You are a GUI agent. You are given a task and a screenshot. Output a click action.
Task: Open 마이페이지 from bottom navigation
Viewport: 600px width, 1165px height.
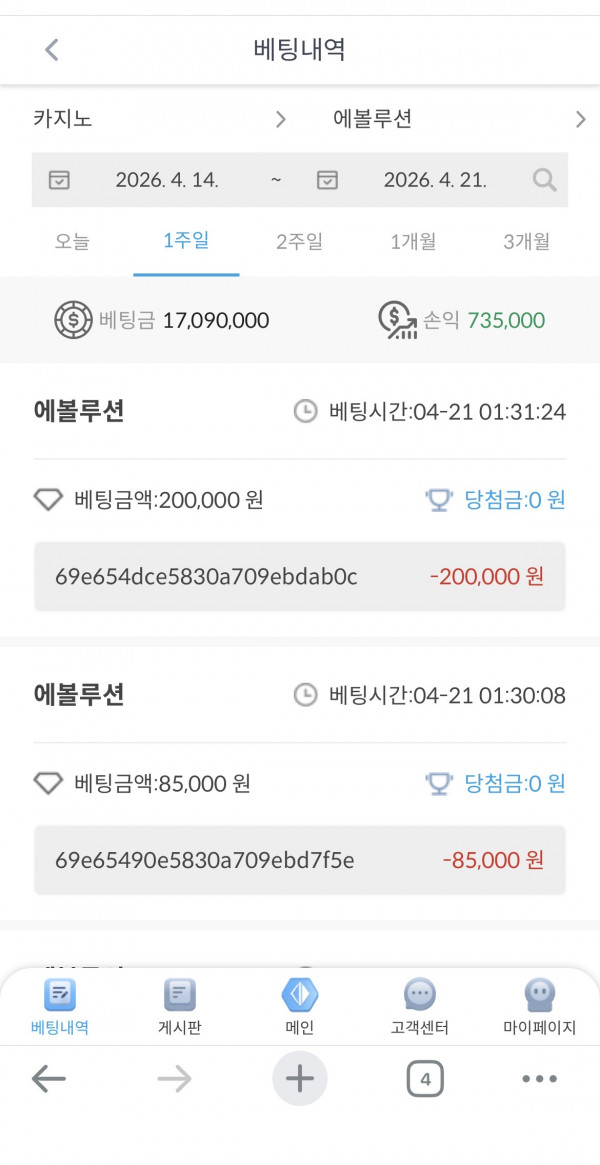539,1003
